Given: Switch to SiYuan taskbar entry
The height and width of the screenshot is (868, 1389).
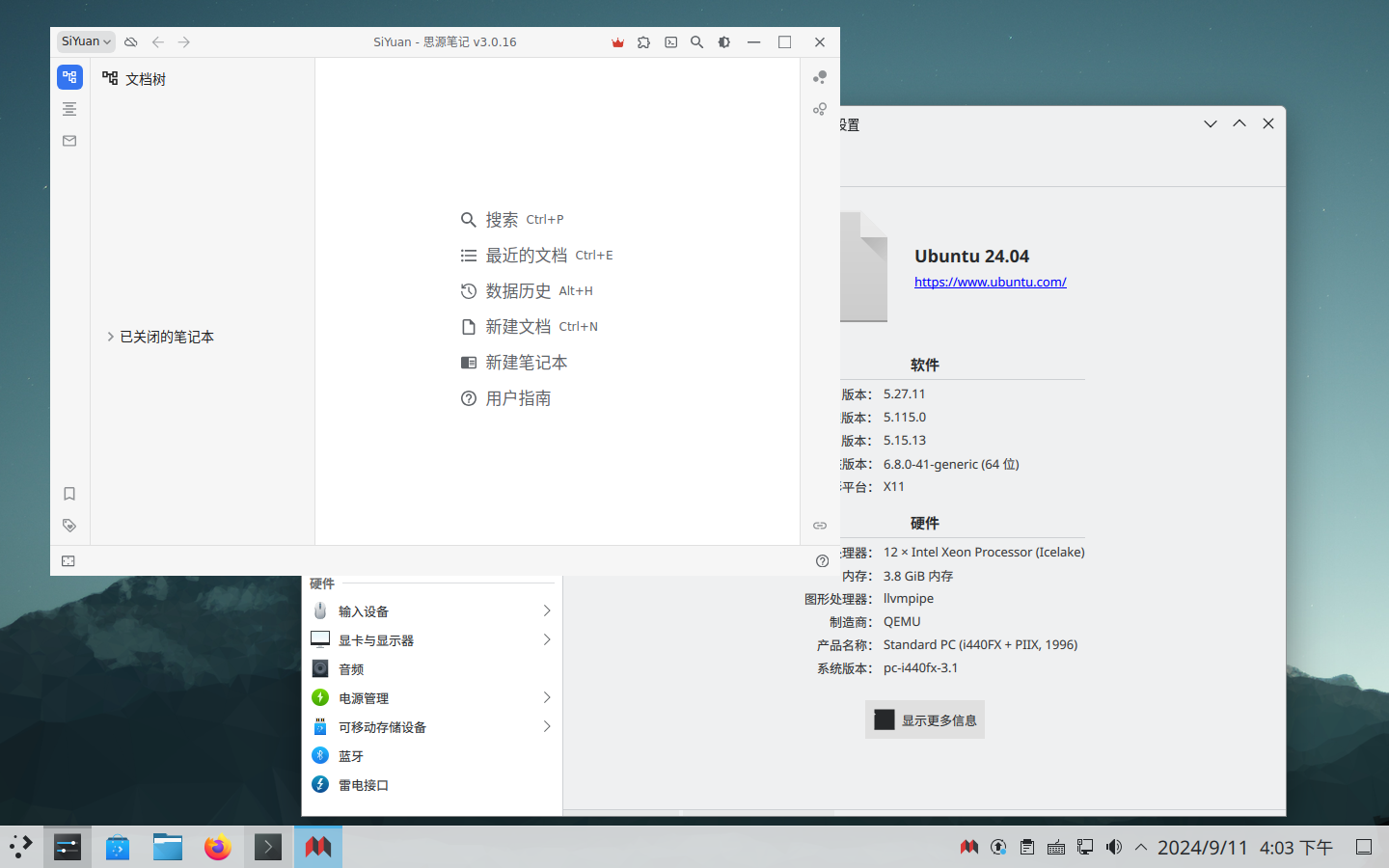Looking at the screenshot, I should [318, 847].
